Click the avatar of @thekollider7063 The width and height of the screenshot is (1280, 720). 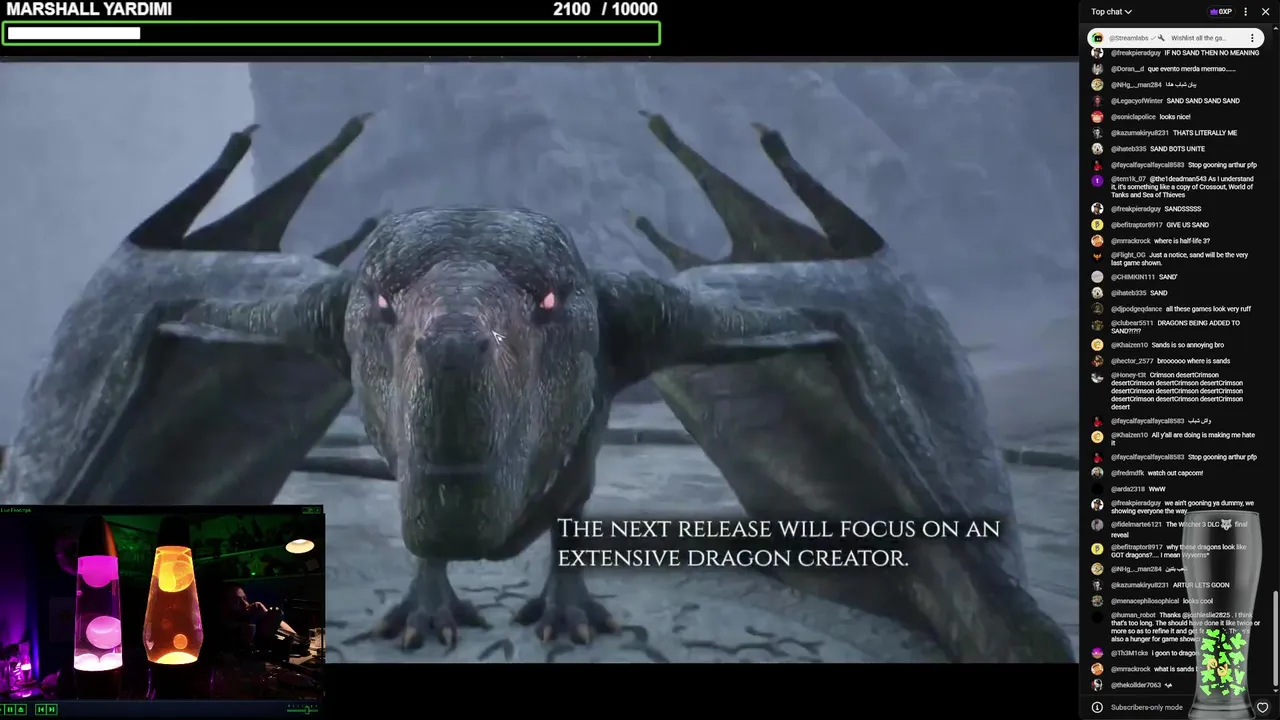(1097, 685)
